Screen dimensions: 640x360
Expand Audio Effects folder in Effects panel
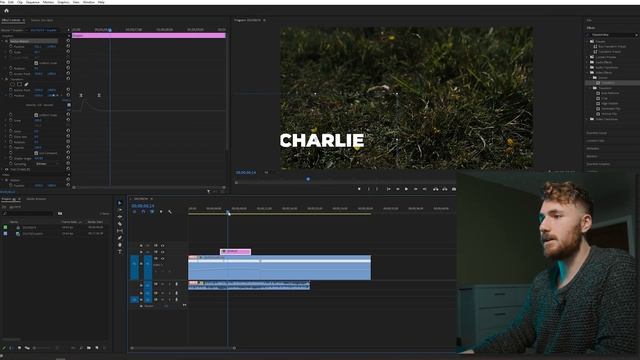[588, 62]
